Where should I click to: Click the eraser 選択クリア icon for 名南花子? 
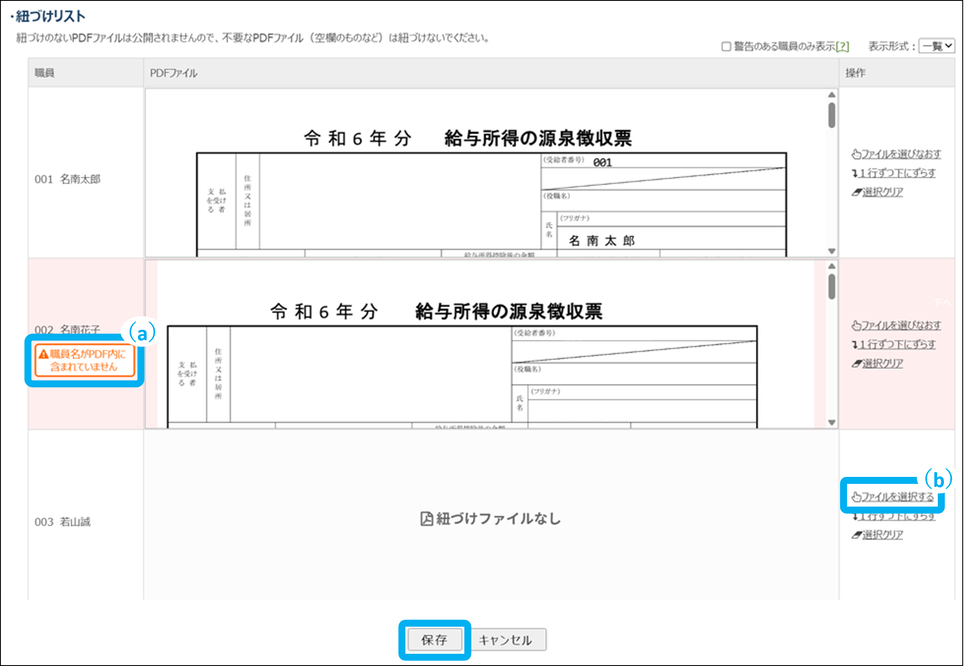click(855, 363)
